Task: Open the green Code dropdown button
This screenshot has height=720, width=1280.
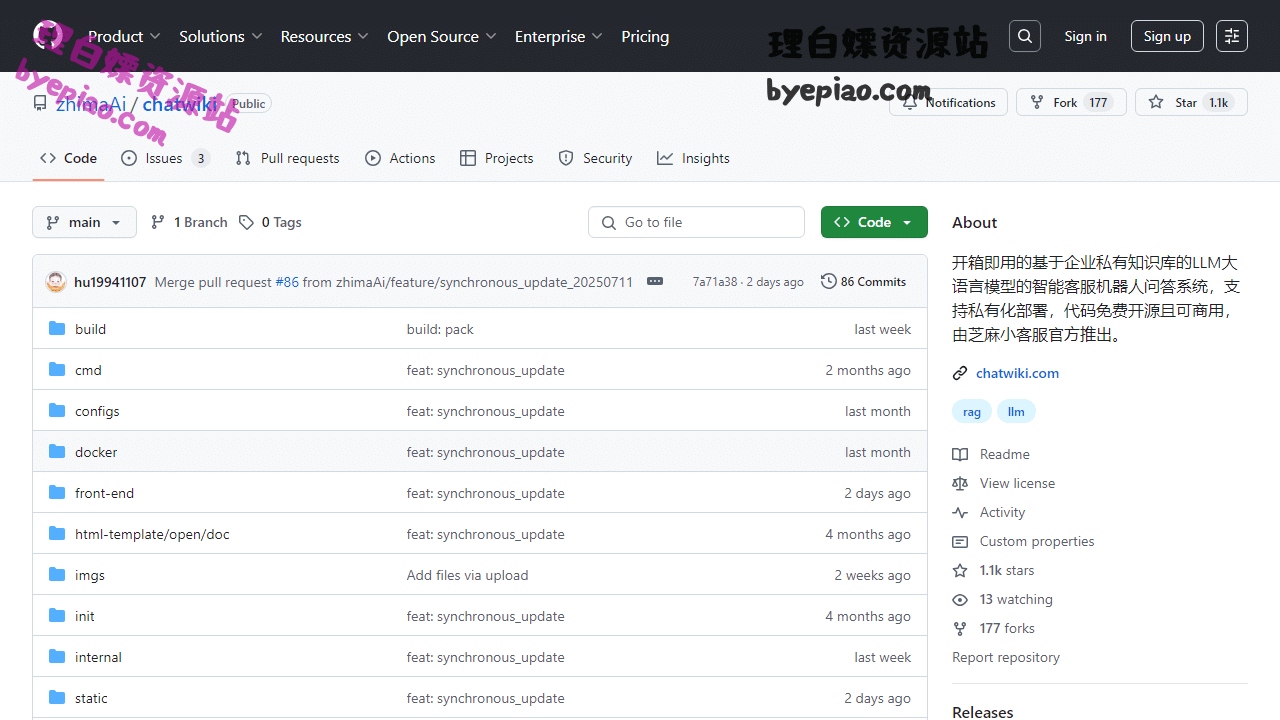Action: tap(874, 222)
